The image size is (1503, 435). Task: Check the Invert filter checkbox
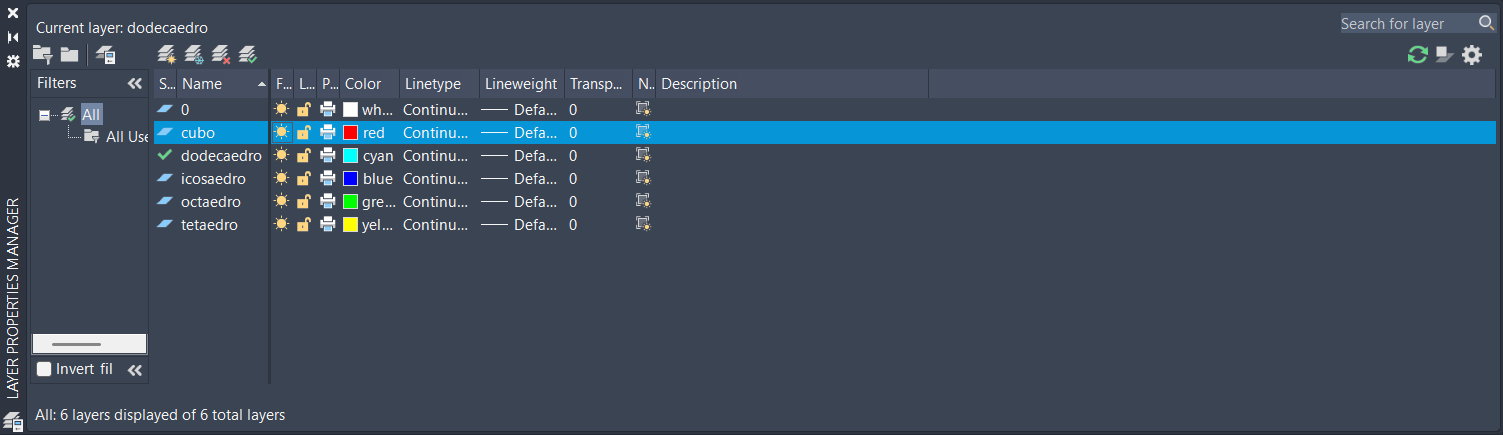pyautogui.click(x=44, y=369)
